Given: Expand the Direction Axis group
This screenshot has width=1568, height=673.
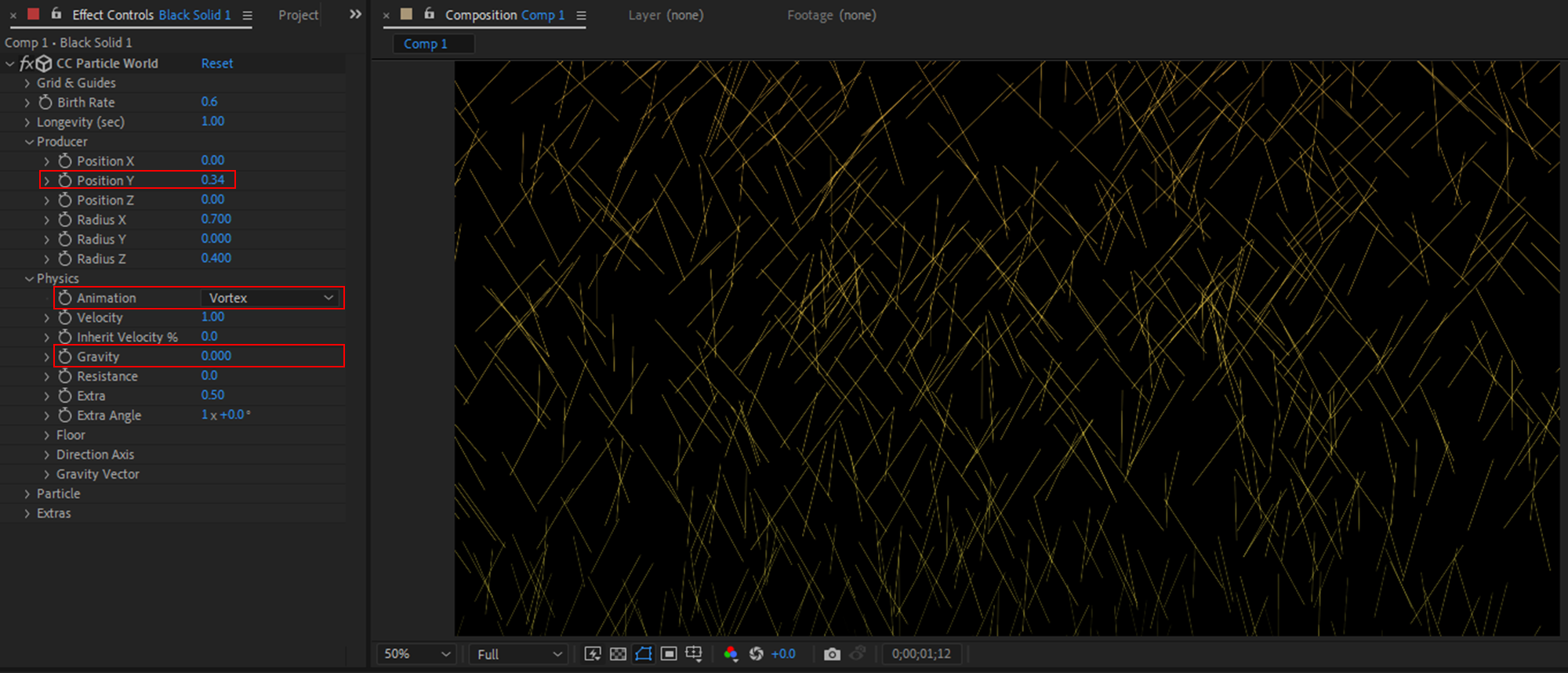Looking at the screenshot, I should (x=47, y=455).
